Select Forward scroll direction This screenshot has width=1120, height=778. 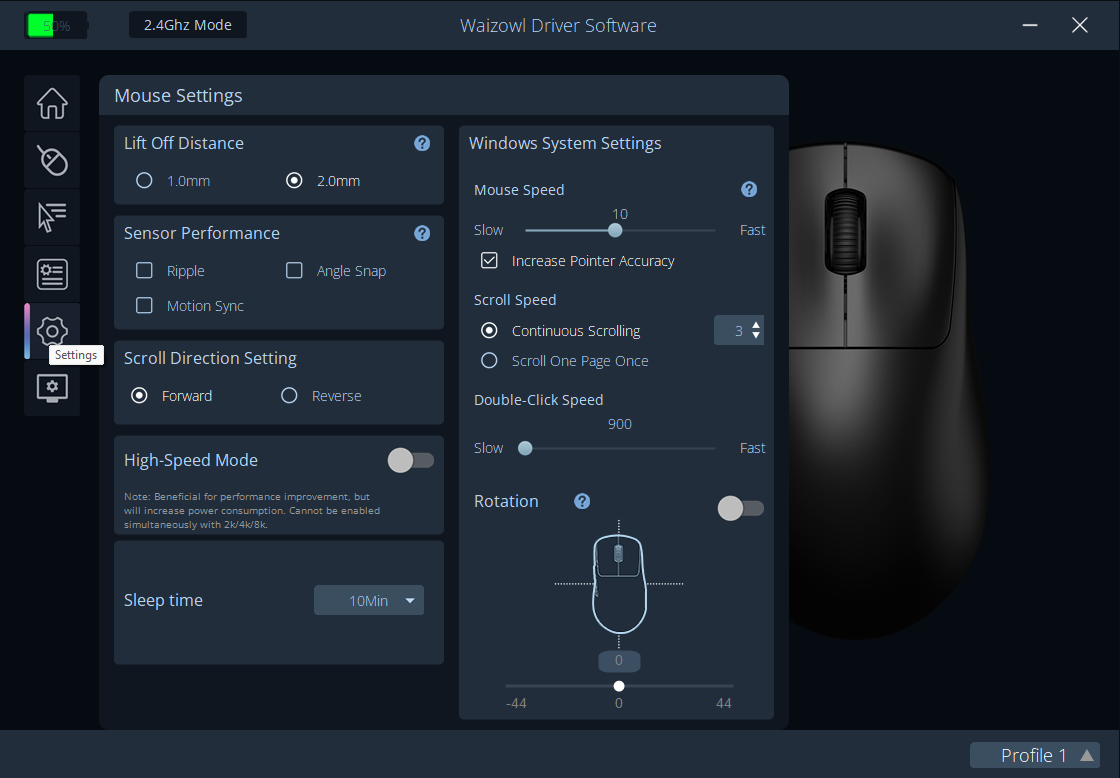[x=139, y=396]
